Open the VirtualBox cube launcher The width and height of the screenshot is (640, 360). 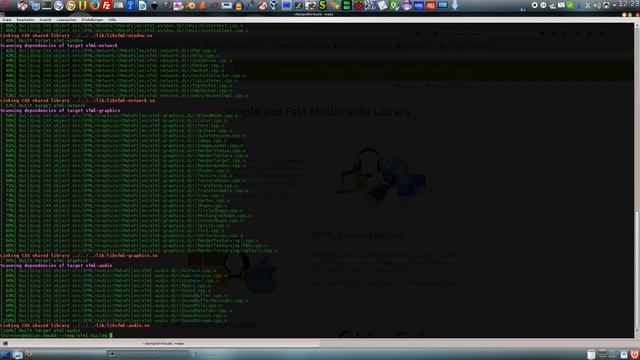pos(274,5)
